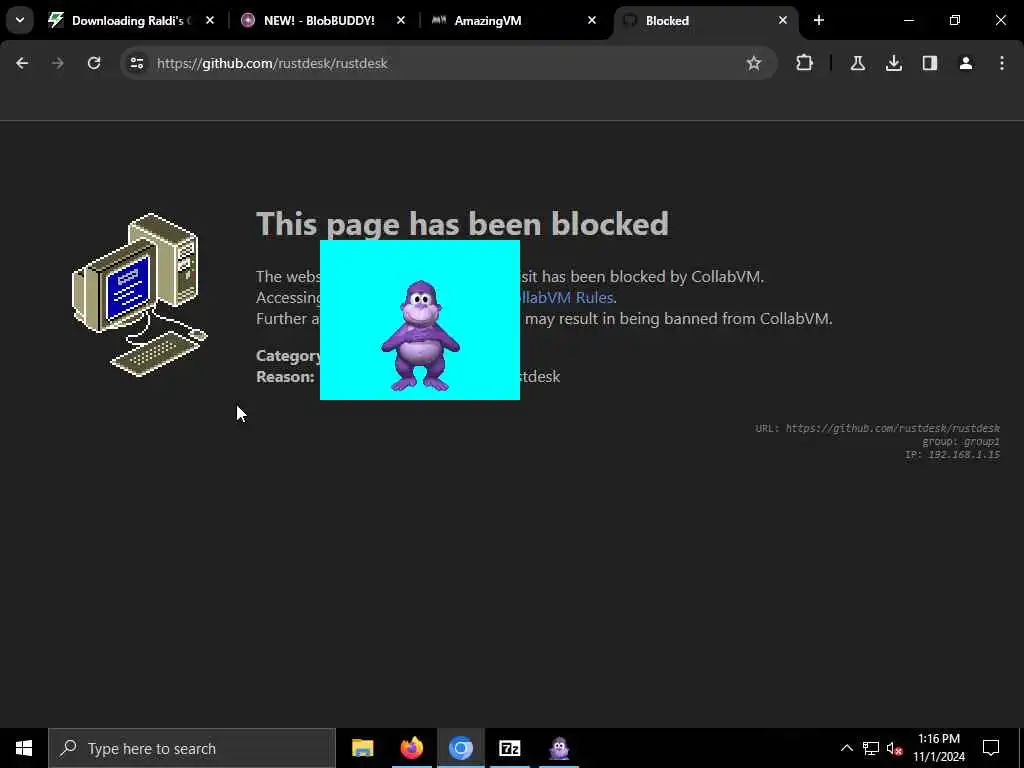Close the AmazingVM tab

[592, 20]
